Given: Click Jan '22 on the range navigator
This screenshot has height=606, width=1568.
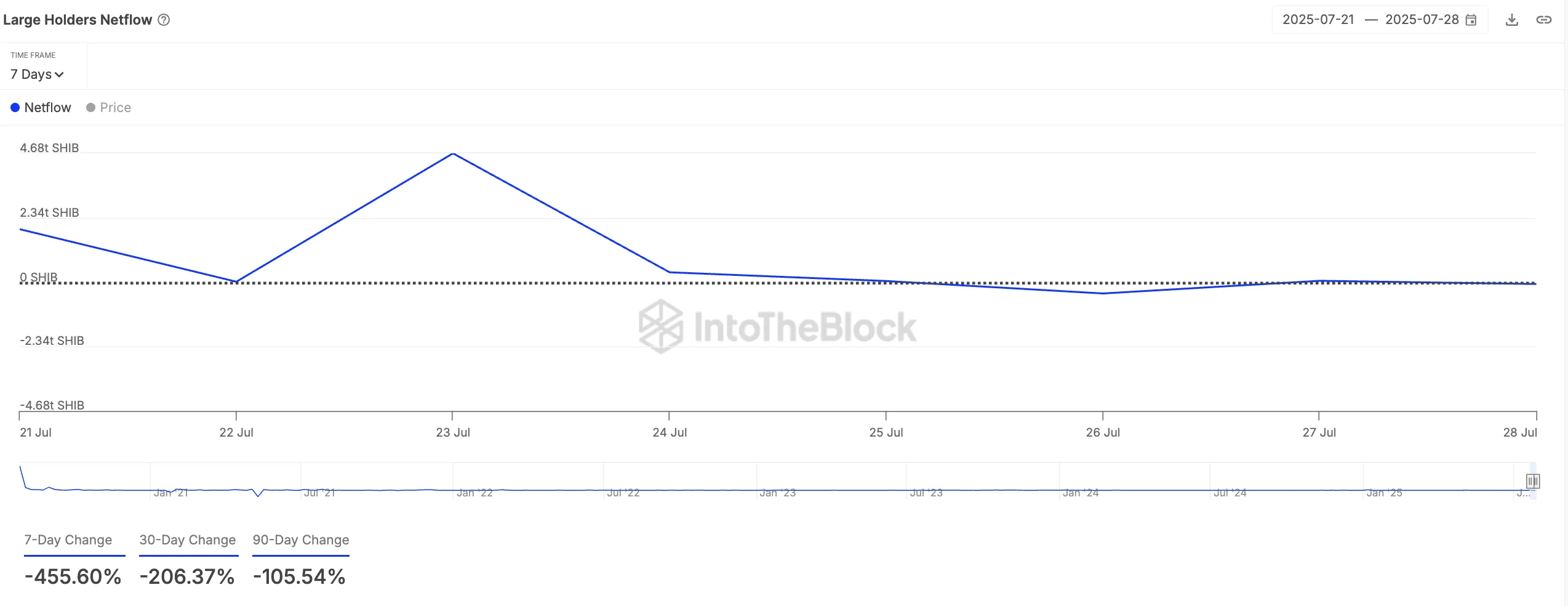Looking at the screenshot, I should [474, 493].
